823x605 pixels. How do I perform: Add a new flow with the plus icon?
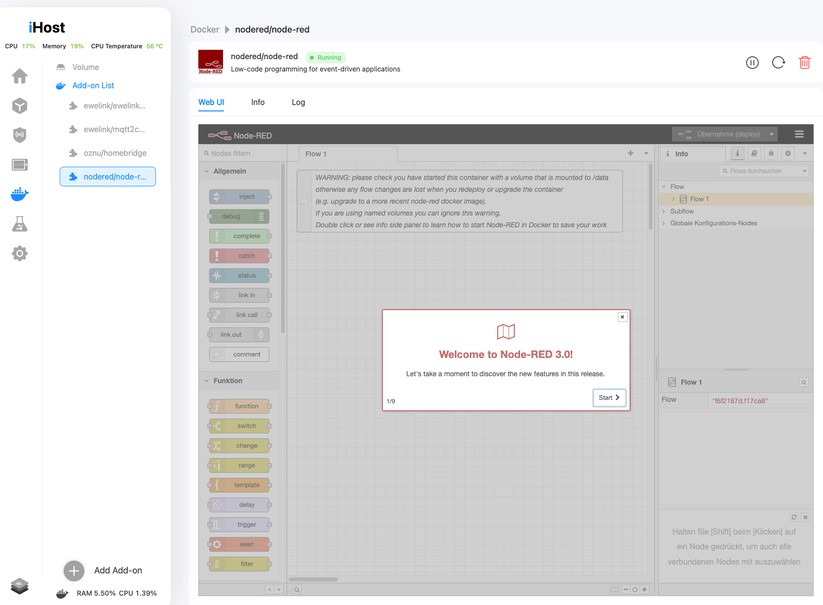630,153
